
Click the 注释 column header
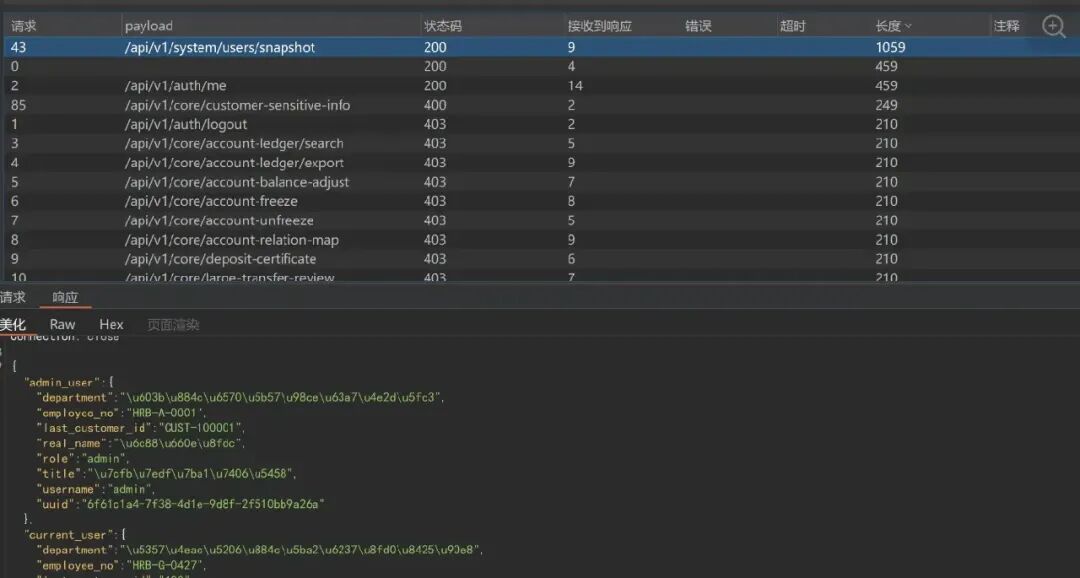[1006, 26]
